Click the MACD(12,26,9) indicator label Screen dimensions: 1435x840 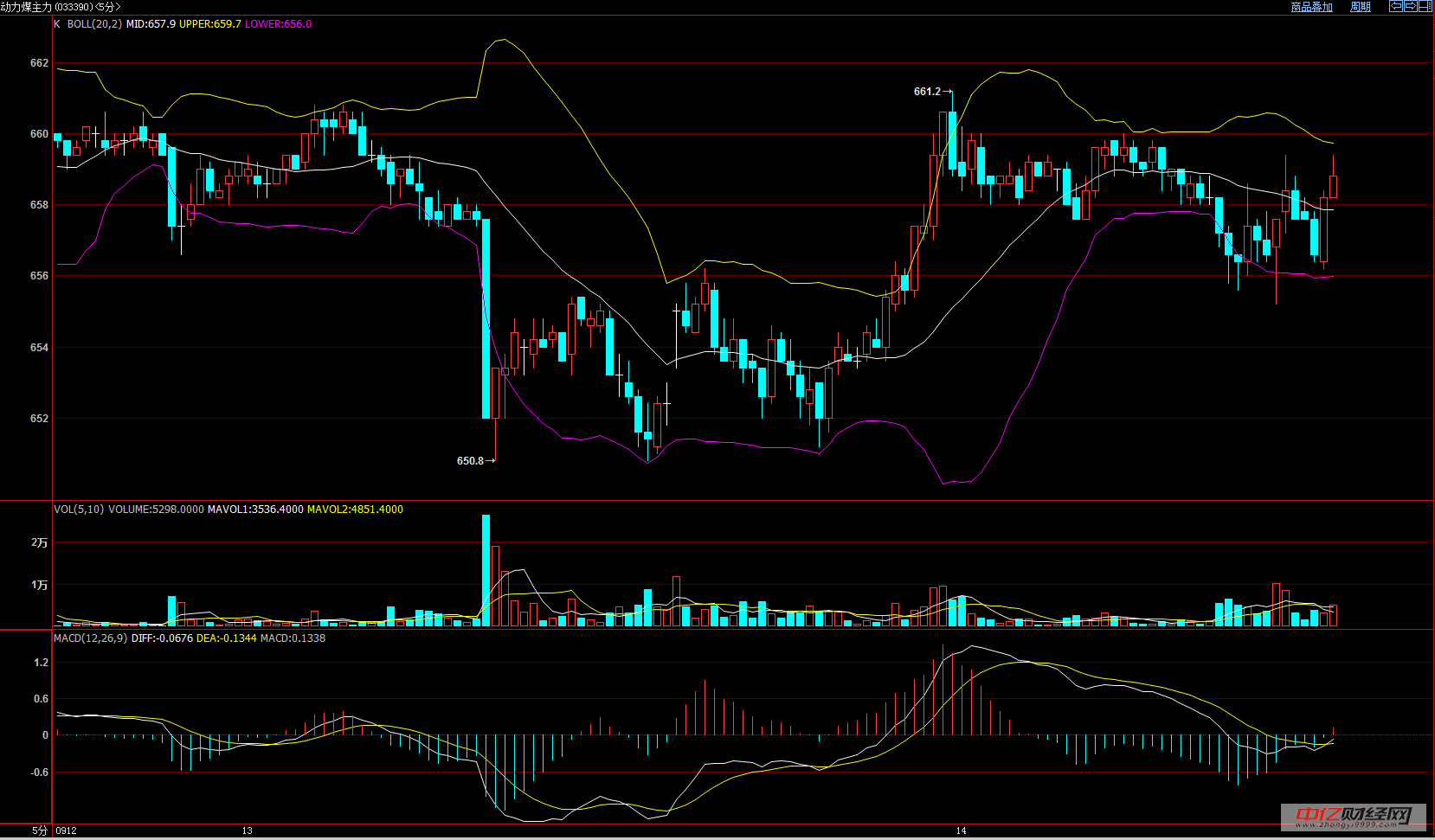pos(90,638)
